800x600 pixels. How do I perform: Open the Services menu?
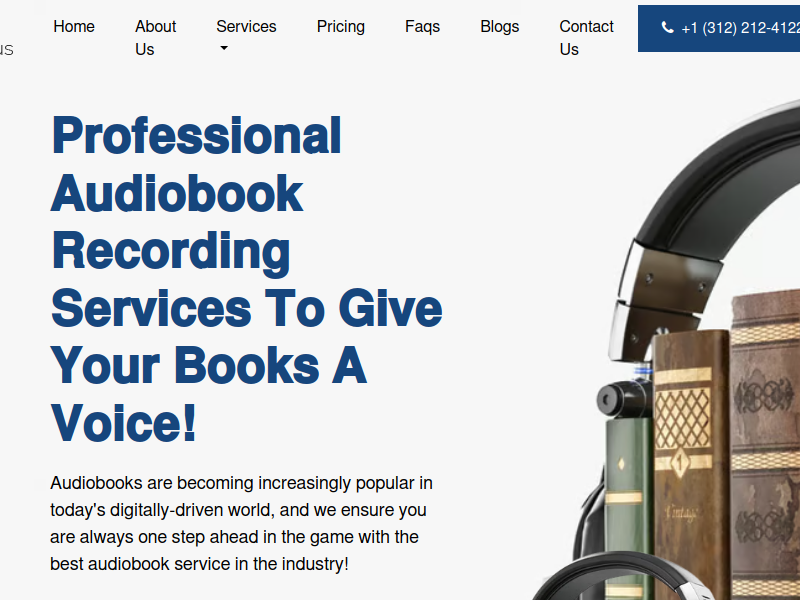pos(246,27)
